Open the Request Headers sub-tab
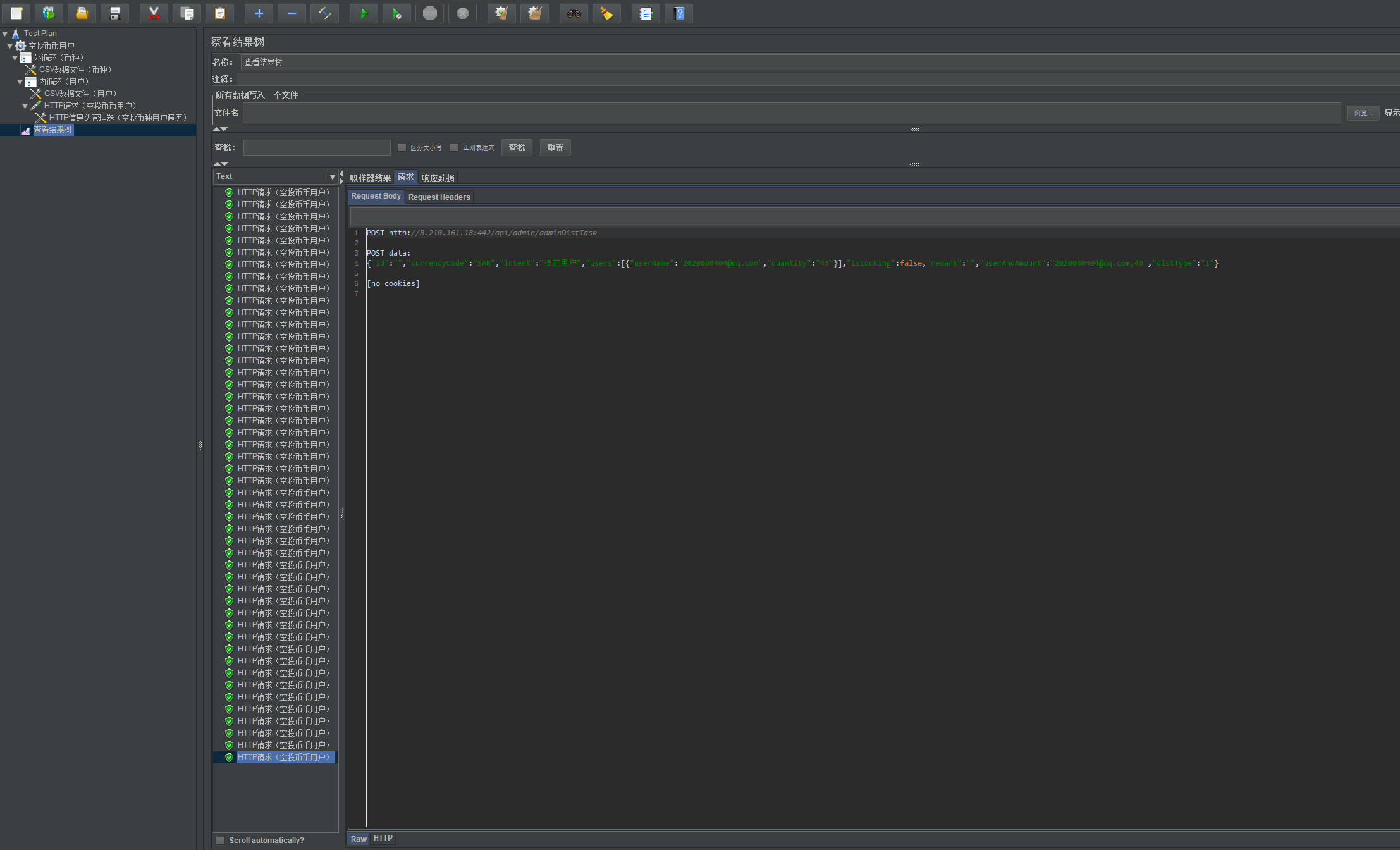This screenshot has width=1400, height=850. click(x=439, y=197)
